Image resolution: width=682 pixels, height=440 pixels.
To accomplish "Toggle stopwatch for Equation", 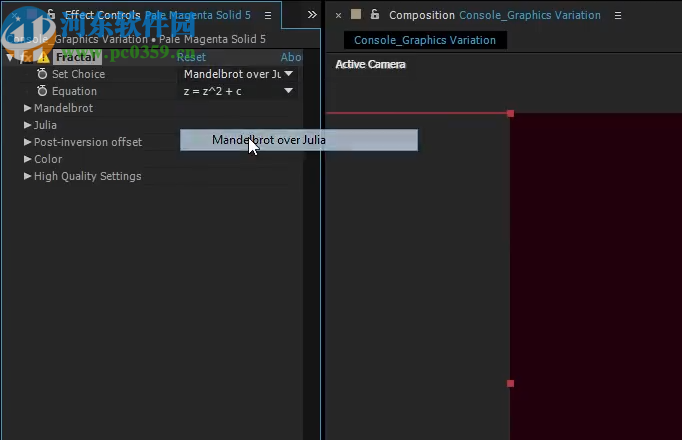I will 42,91.
